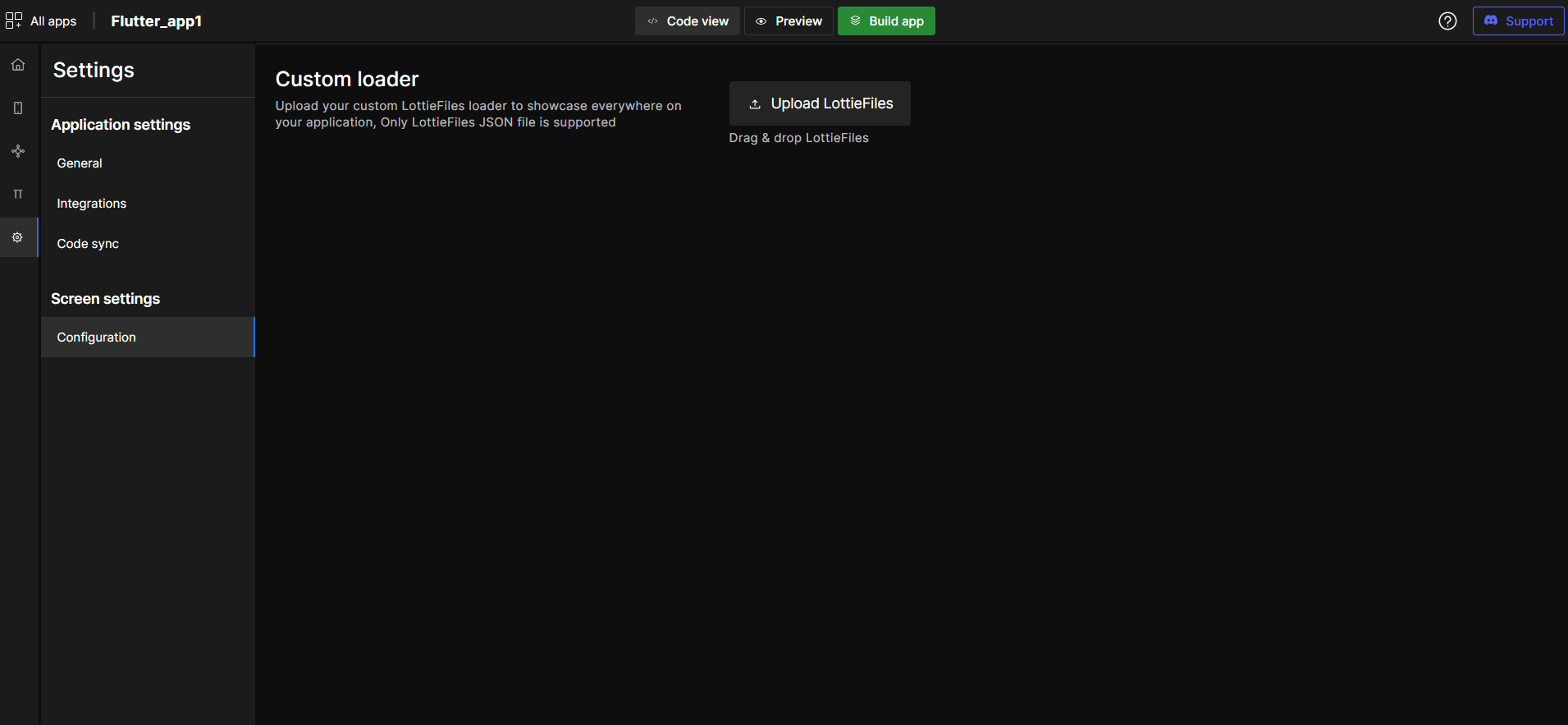The width and height of the screenshot is (1568, 725).
Task: Launch the app Preview
Action: [x=789, y=21]
